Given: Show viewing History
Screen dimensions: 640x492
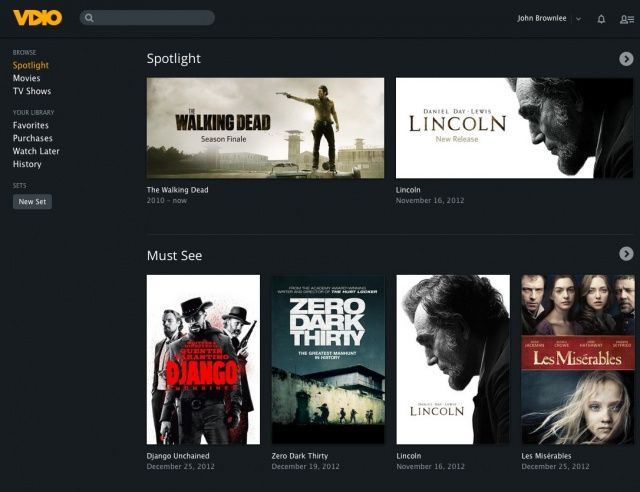Looking at the screenshot, I should pos(27,165).
